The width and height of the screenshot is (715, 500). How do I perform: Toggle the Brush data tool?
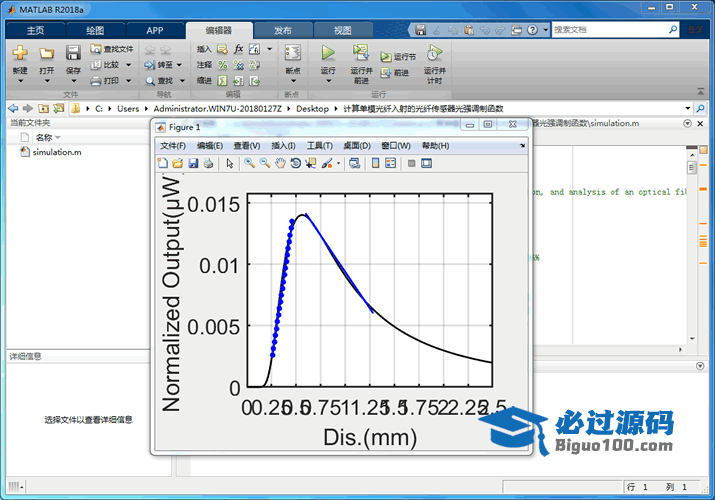click(326, 163)
